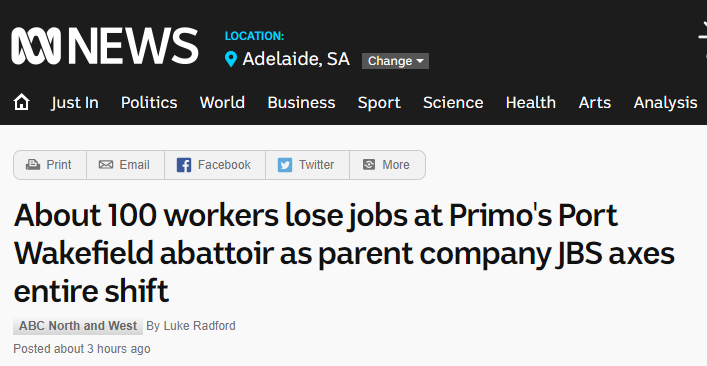Go to the home icon in navigation
The width and height of the screenshot is (707, 366).
pos(21,102)
